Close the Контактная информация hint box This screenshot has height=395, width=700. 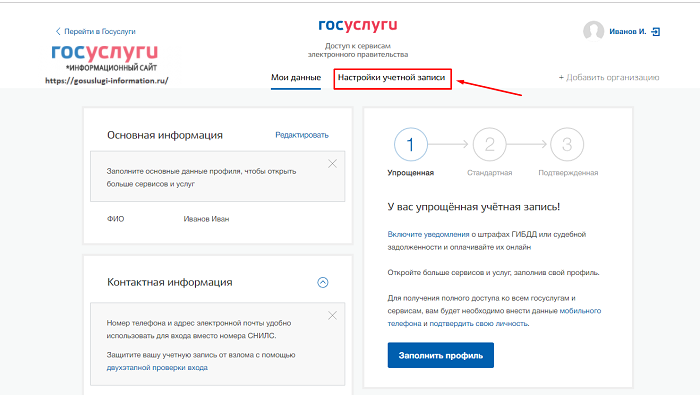coord(332,316)
